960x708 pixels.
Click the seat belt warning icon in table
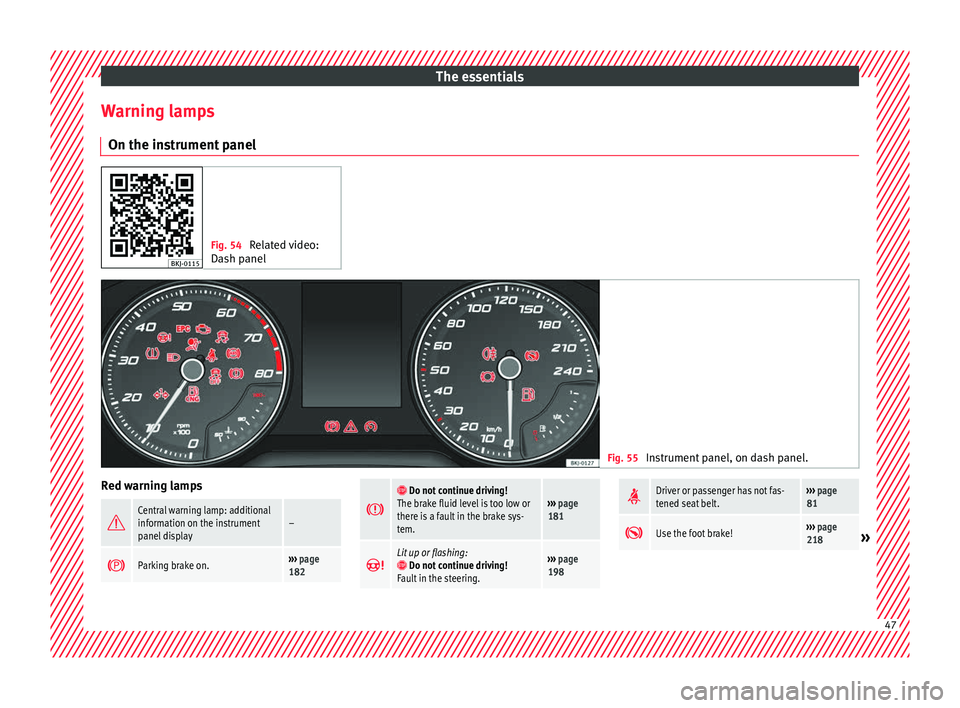pos(634,497)
